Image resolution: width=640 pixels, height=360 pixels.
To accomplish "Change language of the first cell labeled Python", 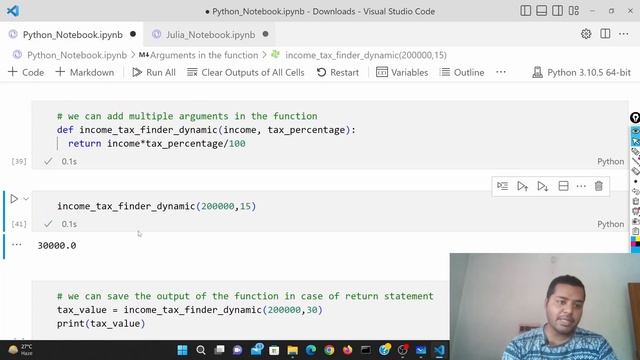I will coord(611,161).
